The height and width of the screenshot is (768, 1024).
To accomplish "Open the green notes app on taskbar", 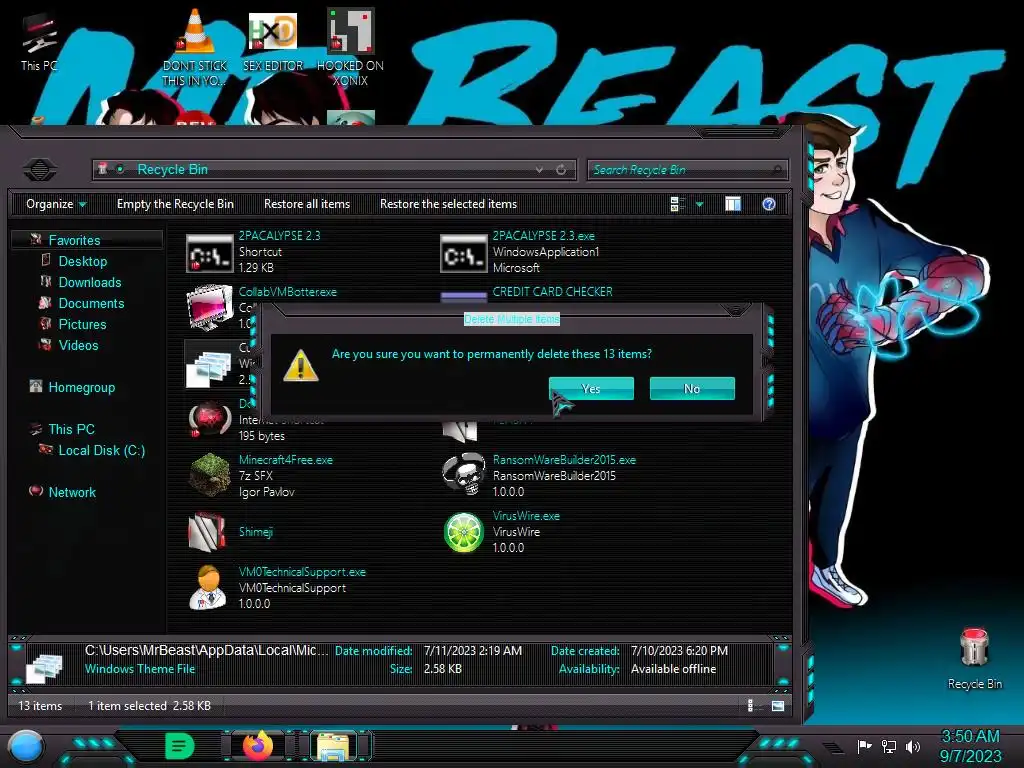I will pos(180,746).
